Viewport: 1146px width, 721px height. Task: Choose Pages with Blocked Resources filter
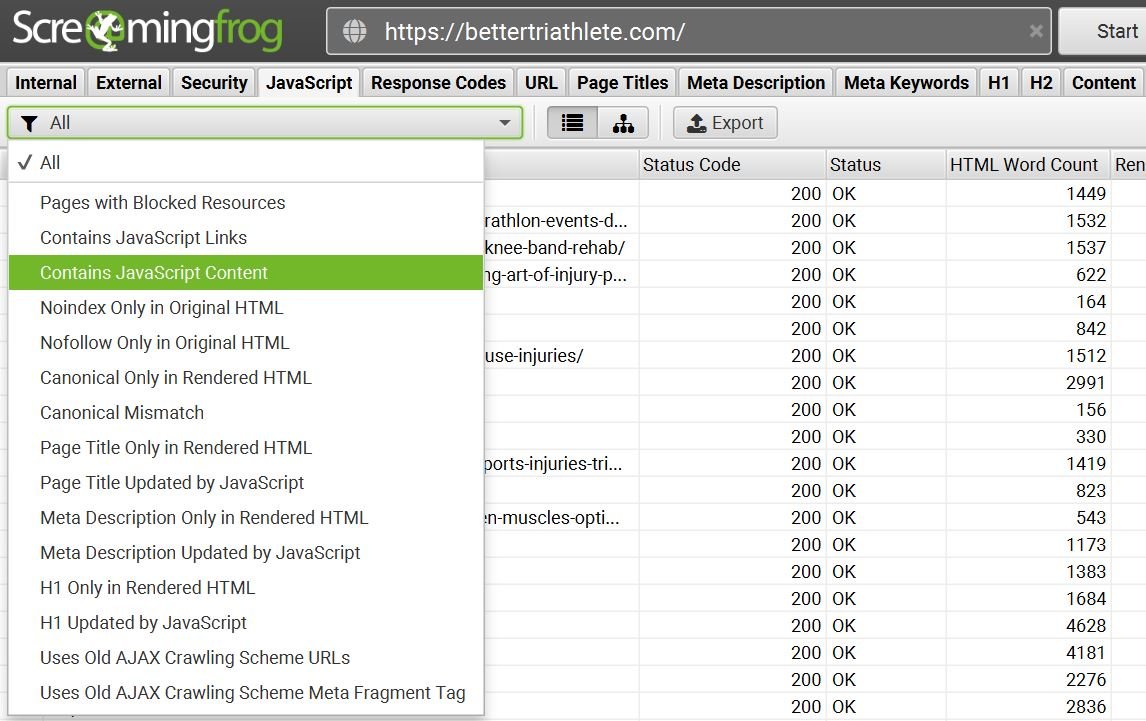pos(163,202)
